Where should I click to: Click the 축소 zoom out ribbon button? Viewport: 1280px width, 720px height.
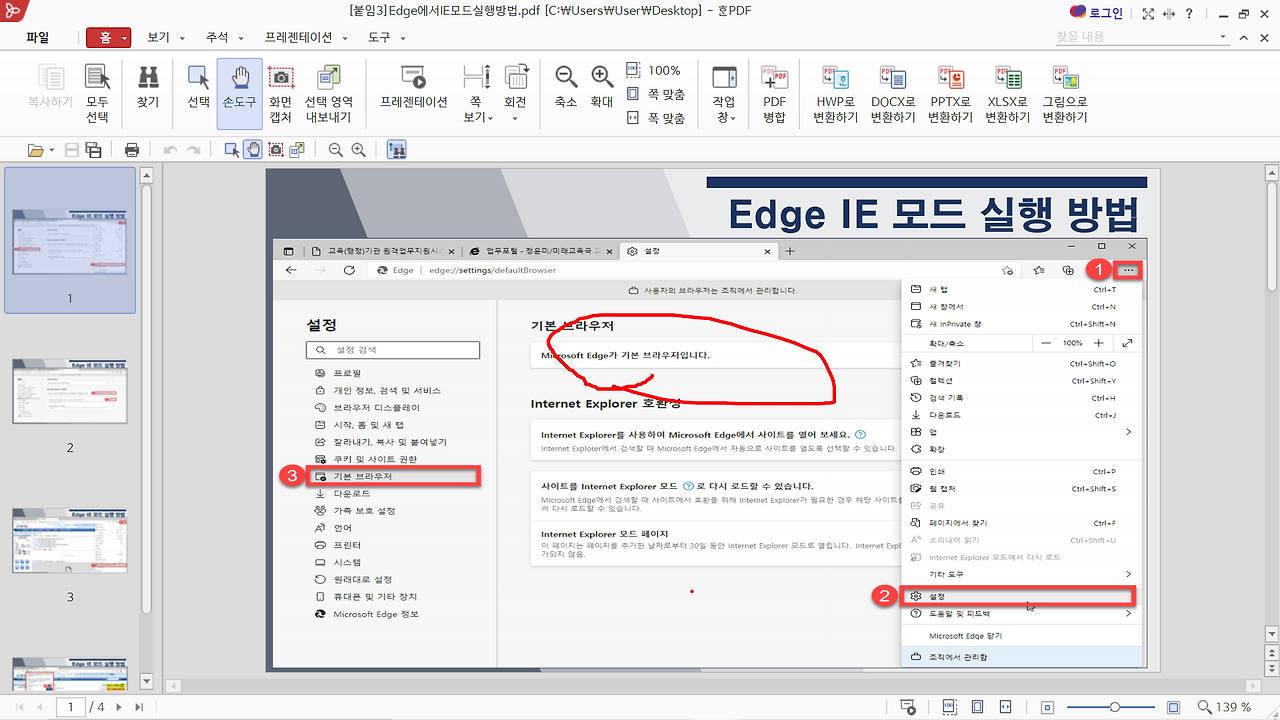566,87
